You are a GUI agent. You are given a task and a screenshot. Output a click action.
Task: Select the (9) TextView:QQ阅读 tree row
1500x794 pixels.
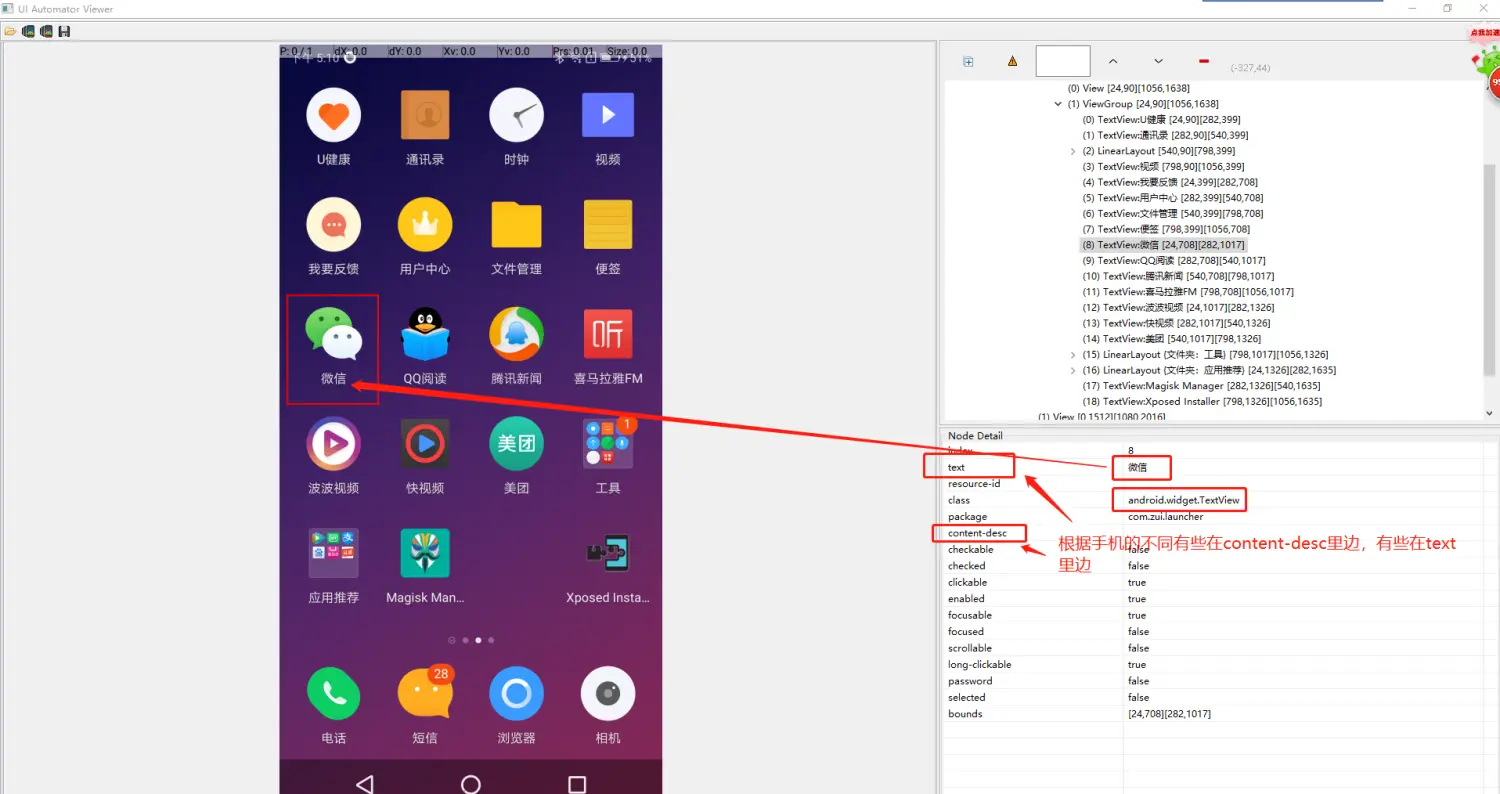[x=1174, y=261]
